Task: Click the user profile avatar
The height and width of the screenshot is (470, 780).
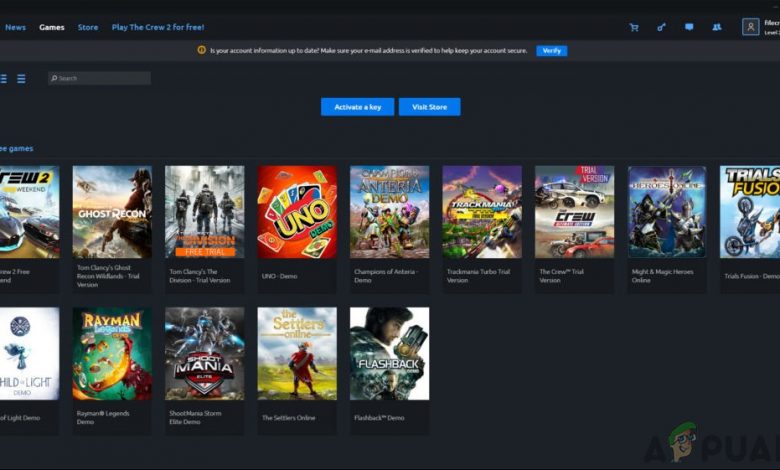Action: pyautogui.click(x=751, y=27)
